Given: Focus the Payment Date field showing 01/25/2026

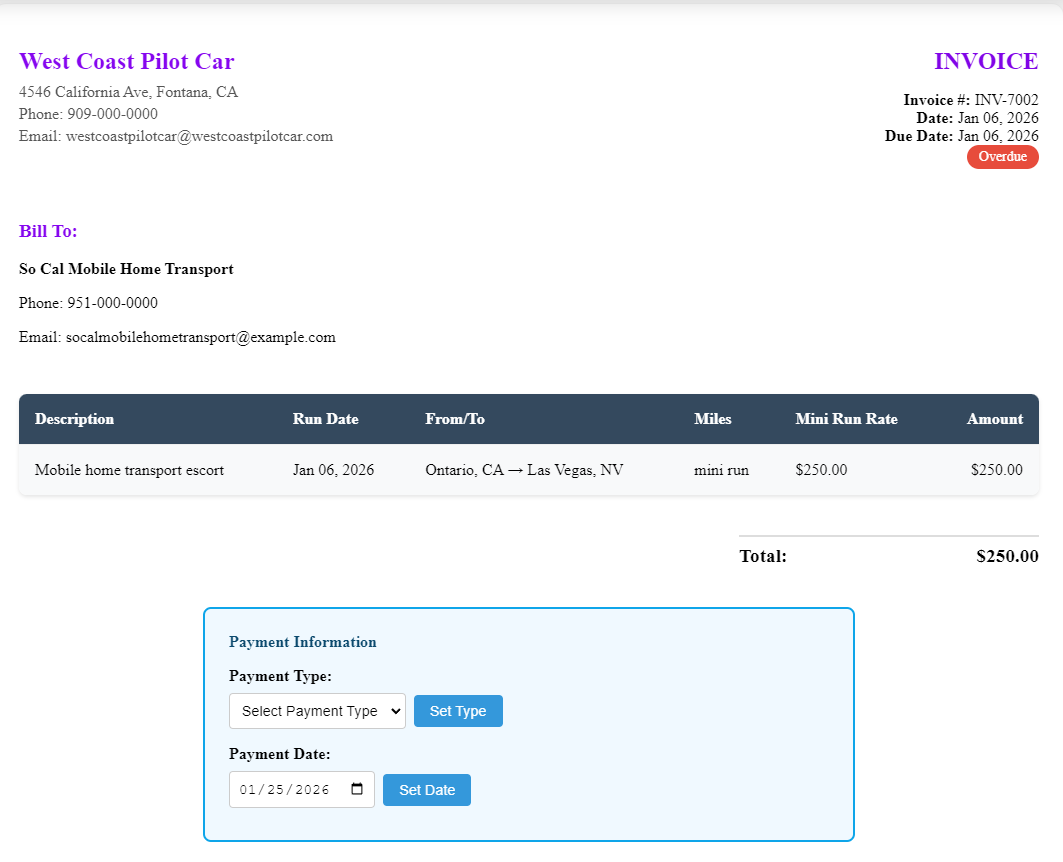Looking at the screenshot, I should point(302,789).
